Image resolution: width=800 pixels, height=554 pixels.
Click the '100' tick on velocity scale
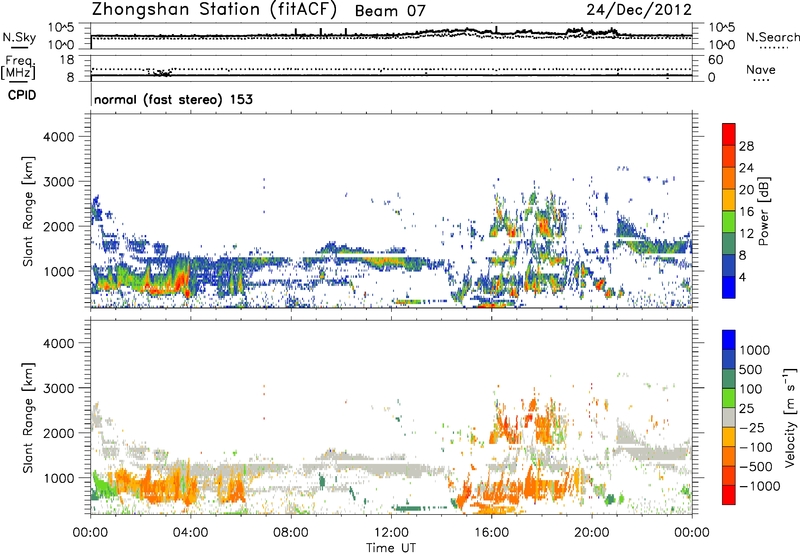(x=751, y=389)
